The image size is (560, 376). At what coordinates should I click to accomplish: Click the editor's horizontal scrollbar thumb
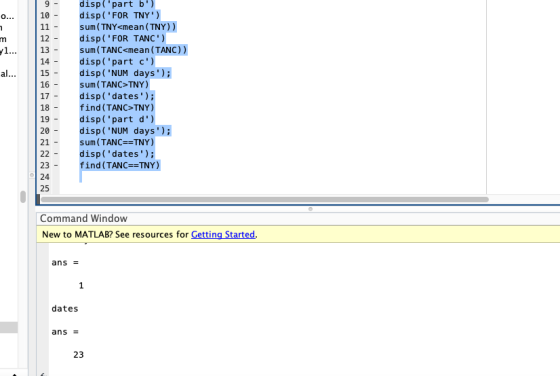[x=265, y=200]
